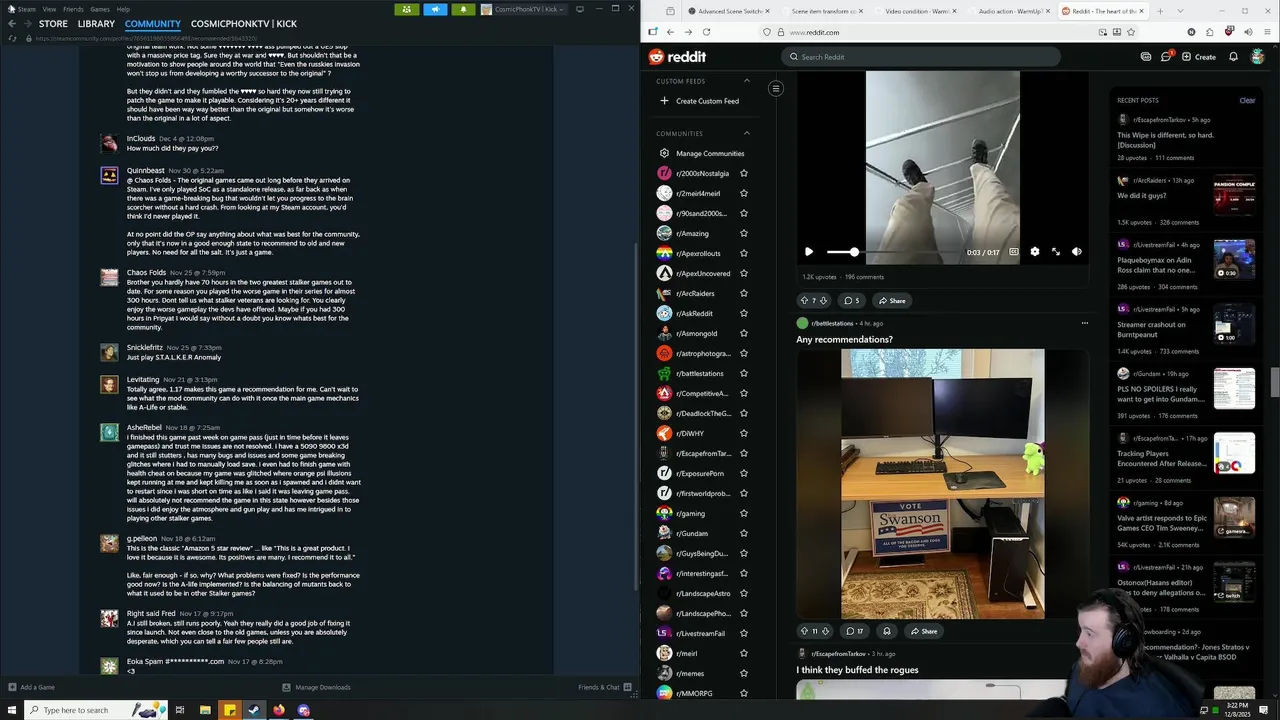
Task: Switch to the Steam LIBRARY tab
Action: point(96,24)
